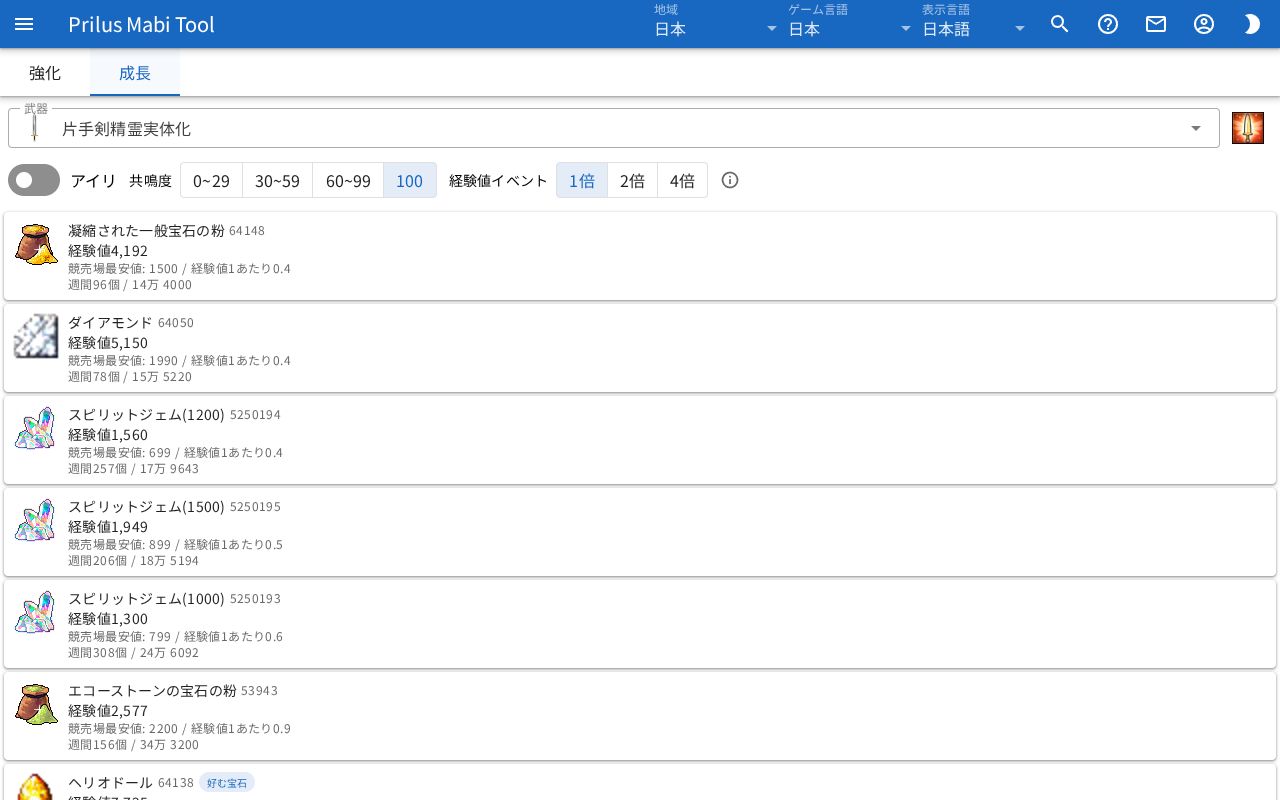The height and width of the screenshot is (800, 1280).
Task: Open the help question mark icon
Action: click(x=1108, y=24)
